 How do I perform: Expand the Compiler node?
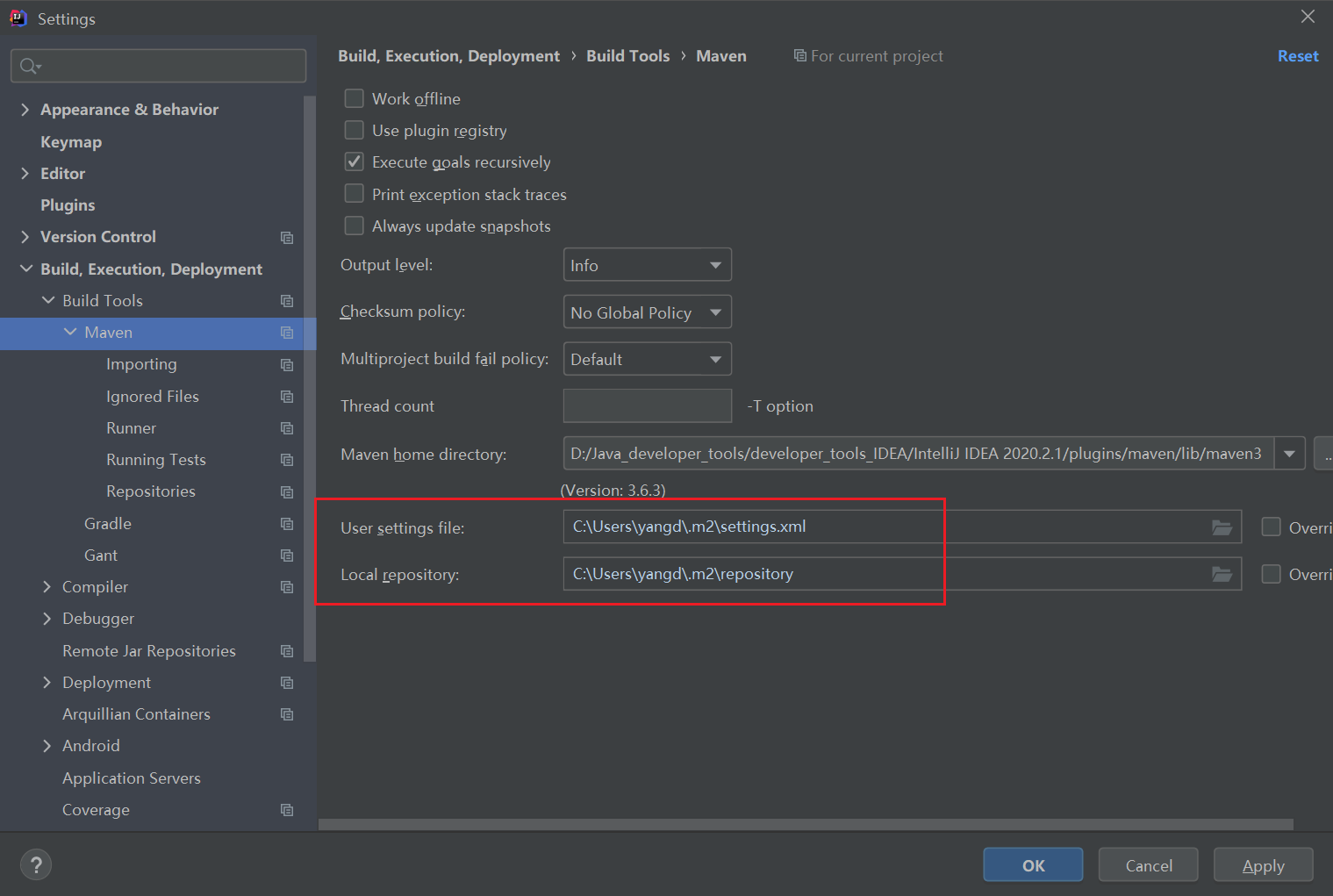(x=47, y=586)
